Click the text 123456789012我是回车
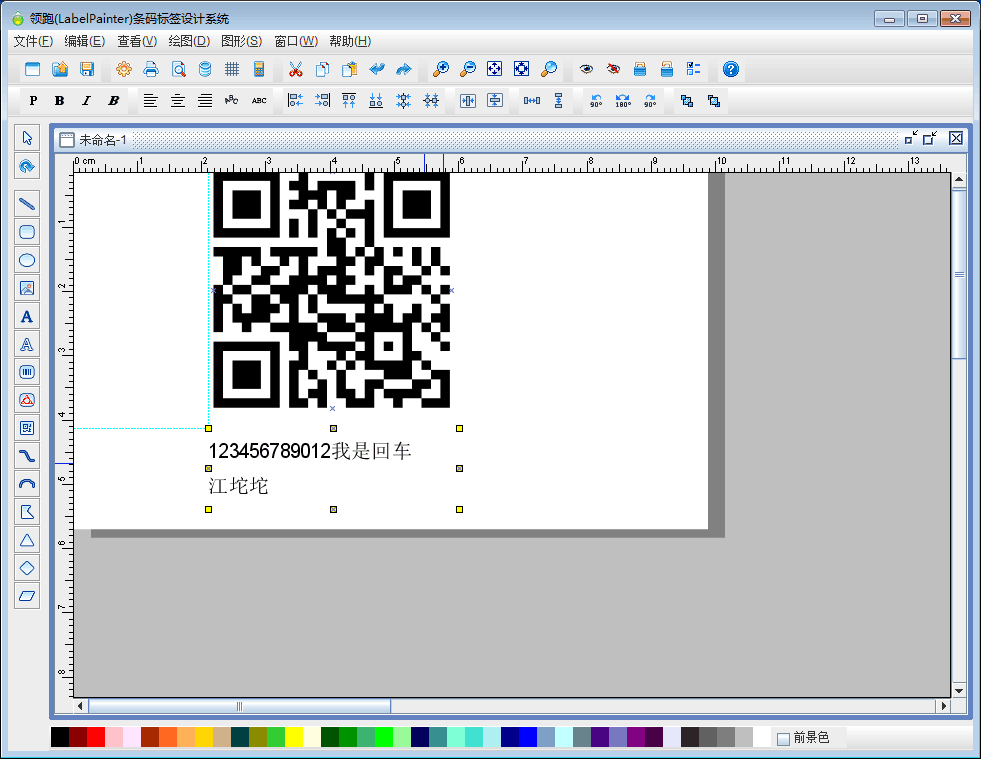 coord(310,451)
